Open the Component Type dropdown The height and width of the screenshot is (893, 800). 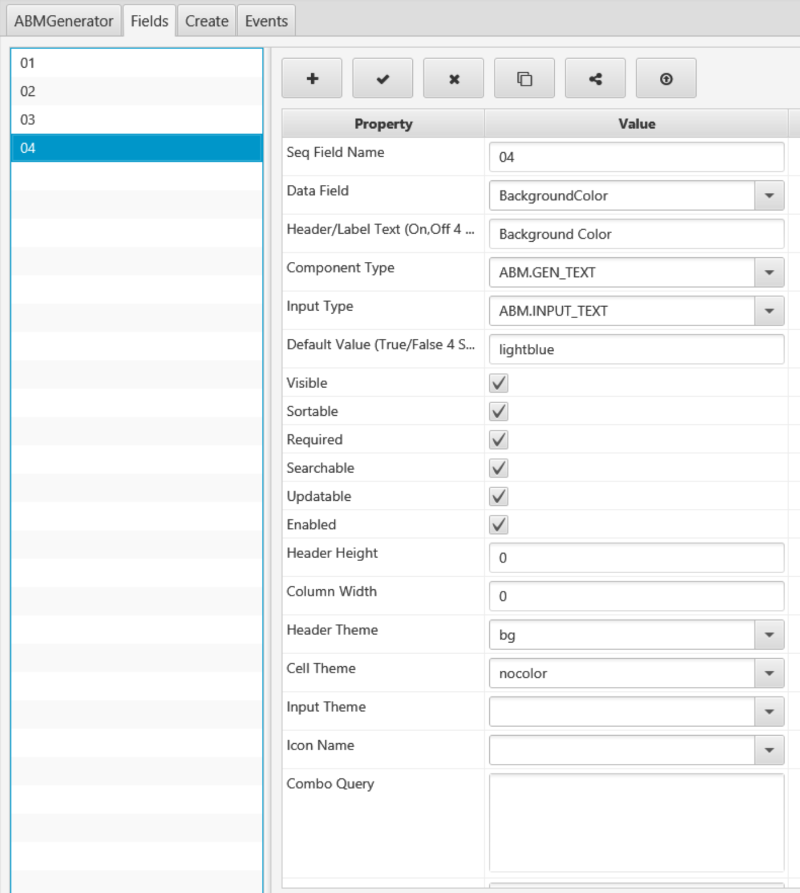click(x=769, y=273)
